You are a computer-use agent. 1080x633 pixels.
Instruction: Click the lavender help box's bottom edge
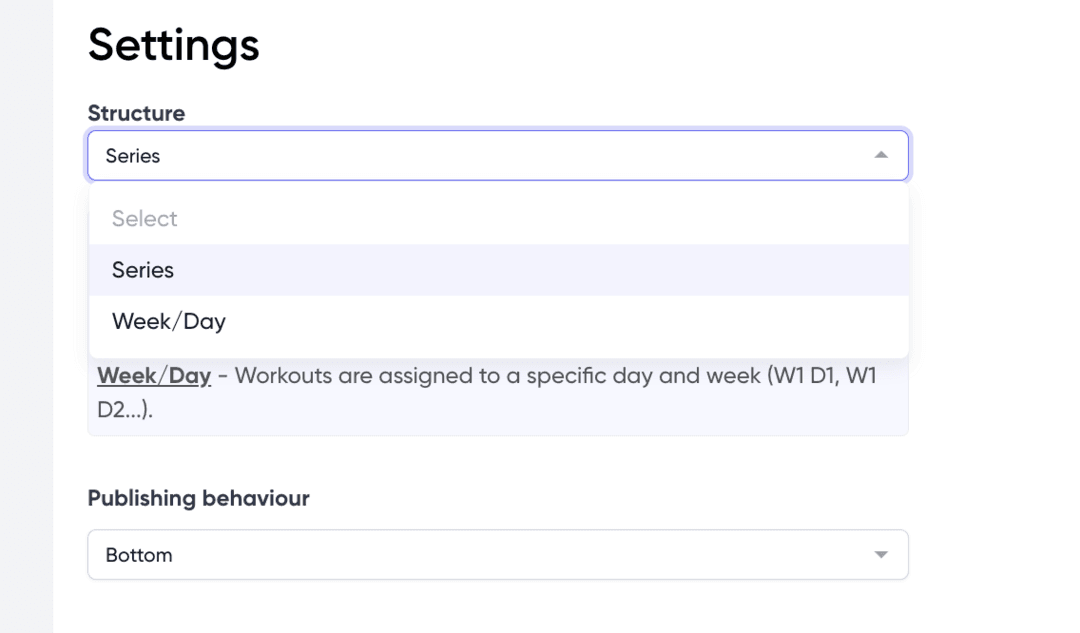(497, 433)
